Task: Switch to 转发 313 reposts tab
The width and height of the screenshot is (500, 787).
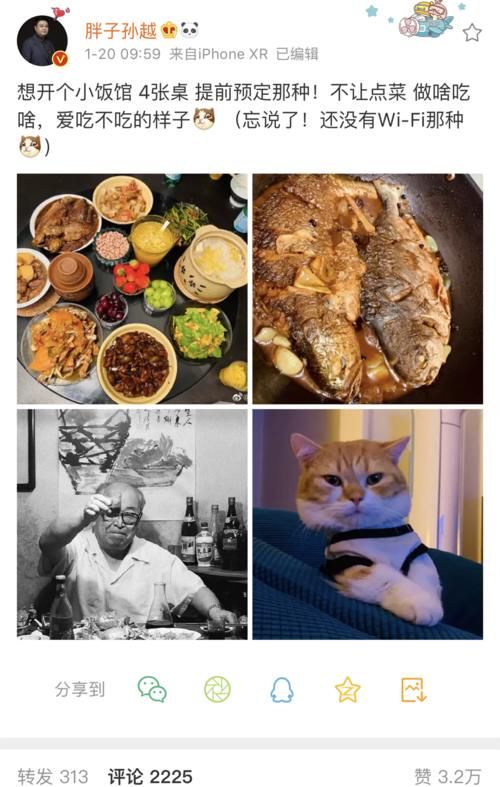Action: click(53, 776)
